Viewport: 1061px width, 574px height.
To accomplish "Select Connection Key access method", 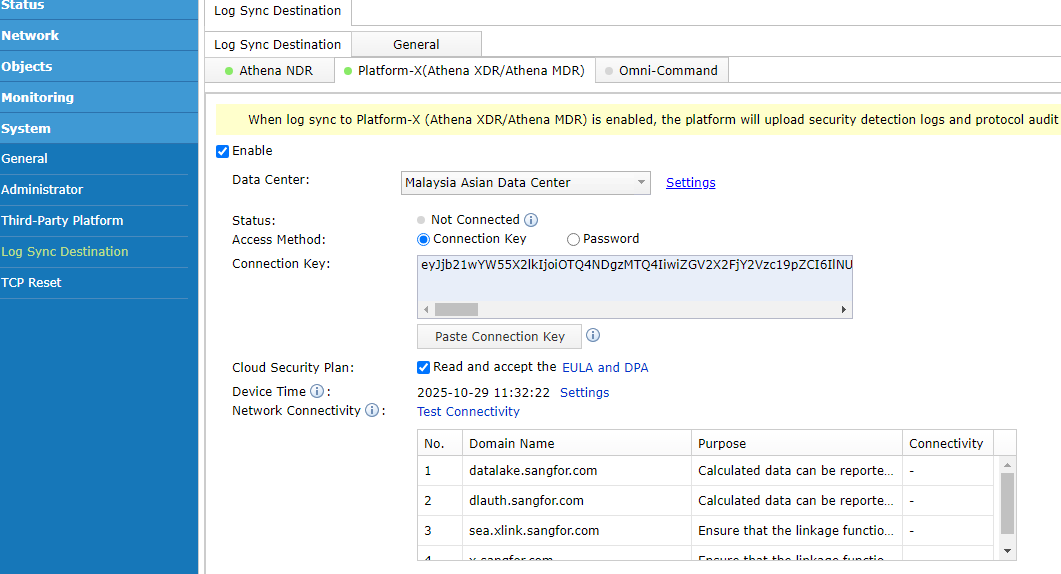I will tap(424, 239).
